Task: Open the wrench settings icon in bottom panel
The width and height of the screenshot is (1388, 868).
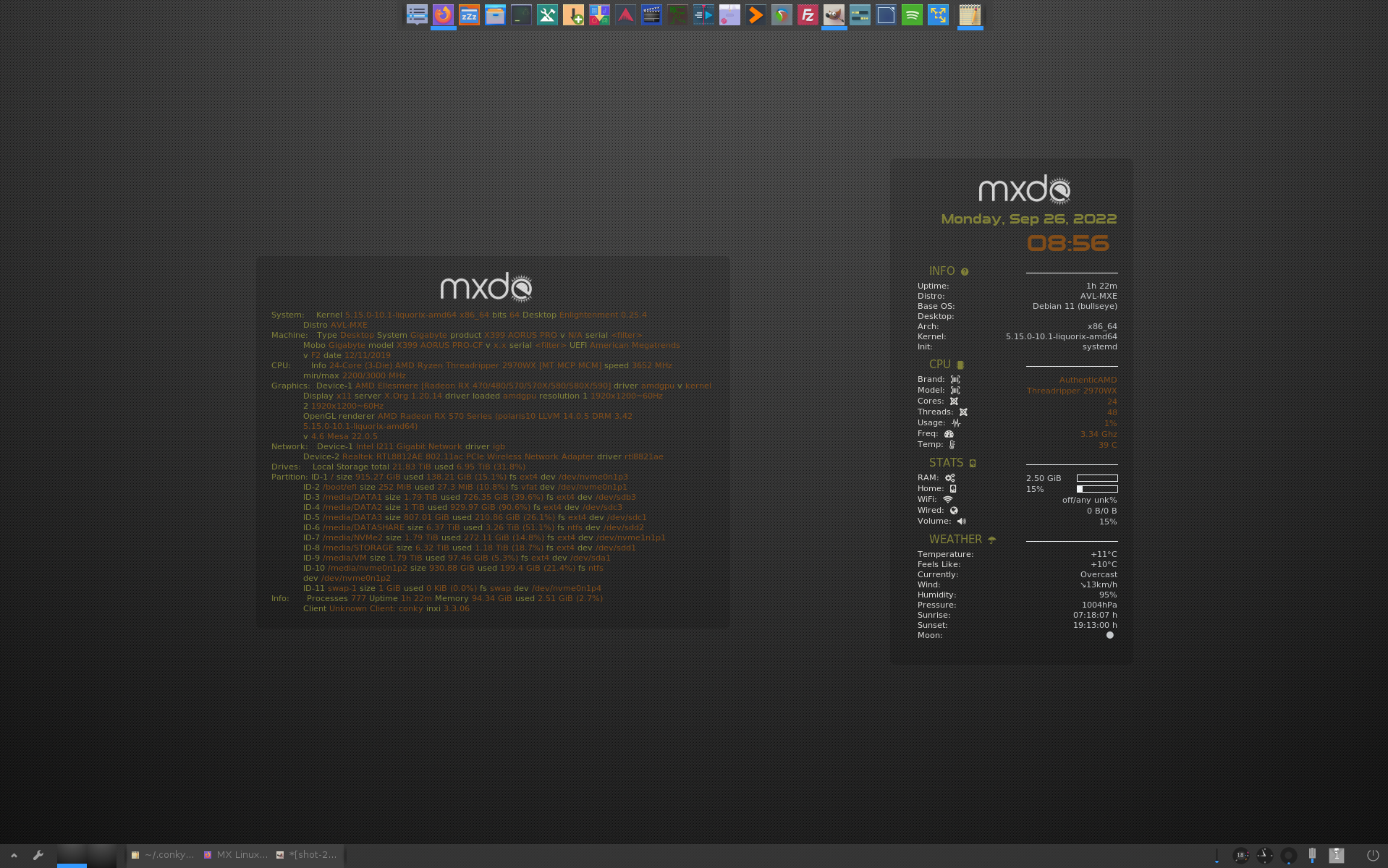Action: (x=38, y=855)
